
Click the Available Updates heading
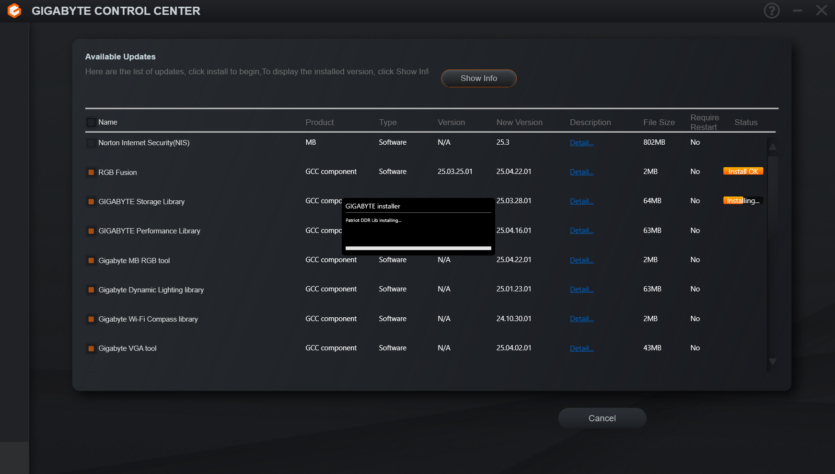pyautogui.click(x=120, y=56)
